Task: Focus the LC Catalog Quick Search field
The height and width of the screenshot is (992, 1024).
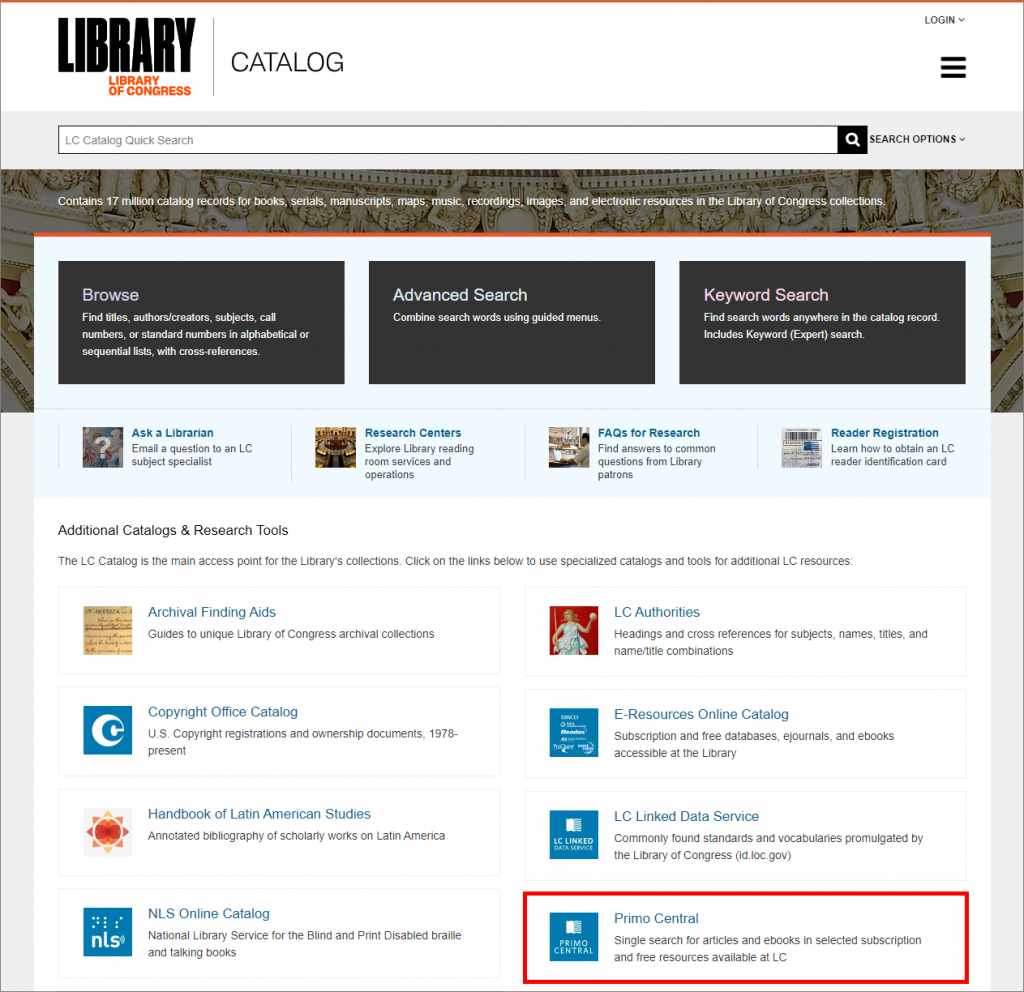Action: (448, 140)
